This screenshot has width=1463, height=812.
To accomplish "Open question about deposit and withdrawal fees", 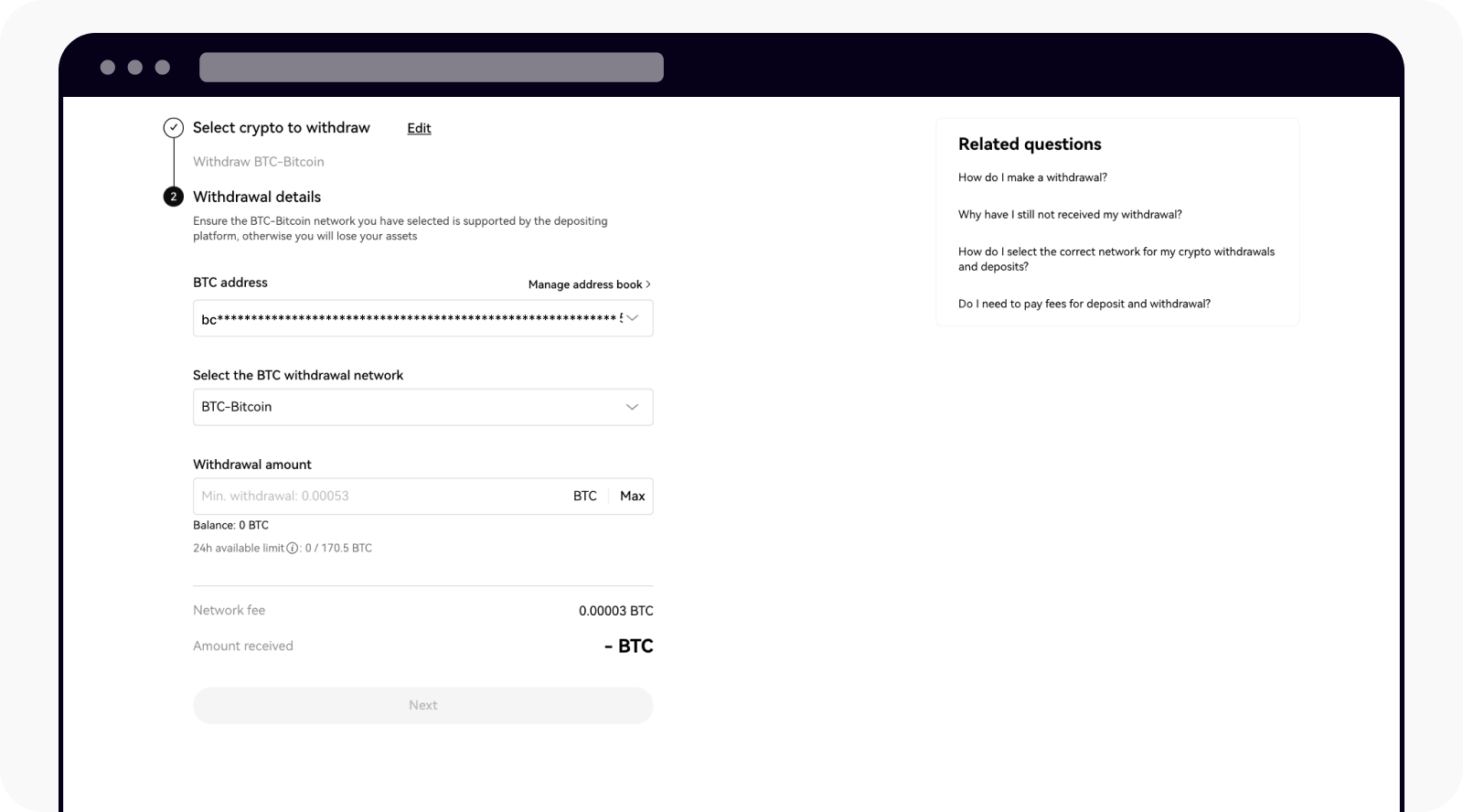I will tap(1084, 304).
